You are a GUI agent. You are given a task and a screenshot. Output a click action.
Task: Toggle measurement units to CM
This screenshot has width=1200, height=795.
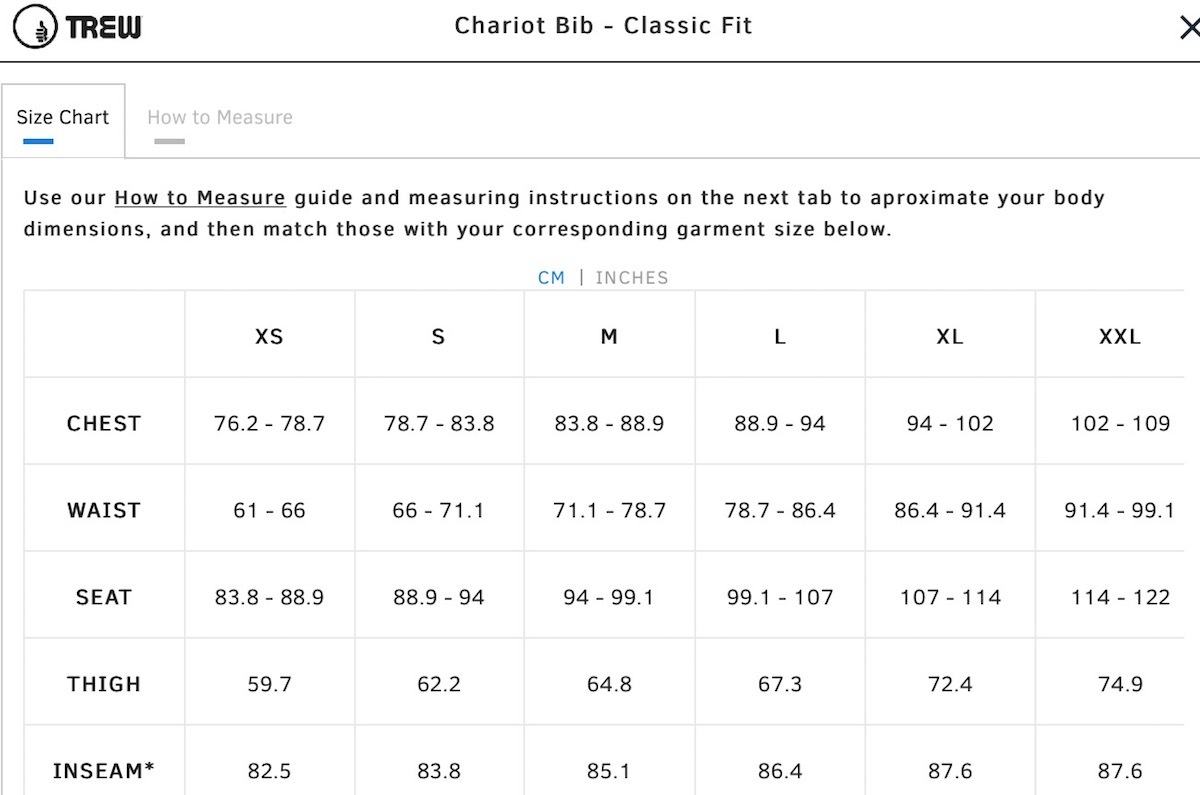(x=551, y=278)
